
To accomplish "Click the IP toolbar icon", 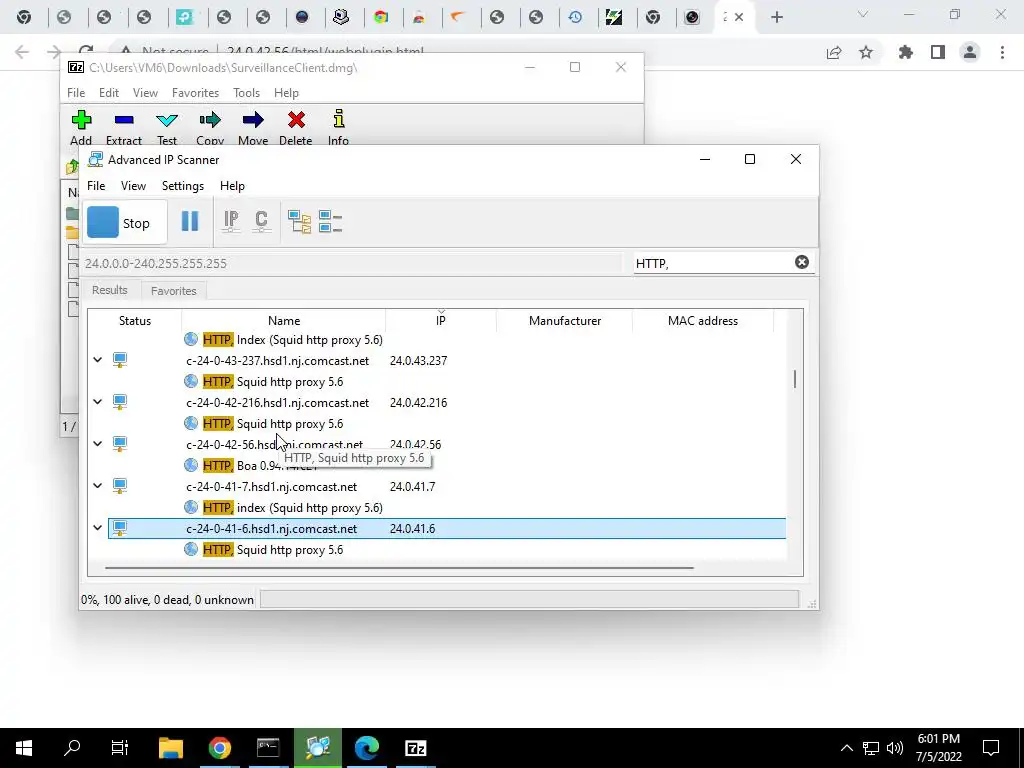I will [x=231, y=221].
